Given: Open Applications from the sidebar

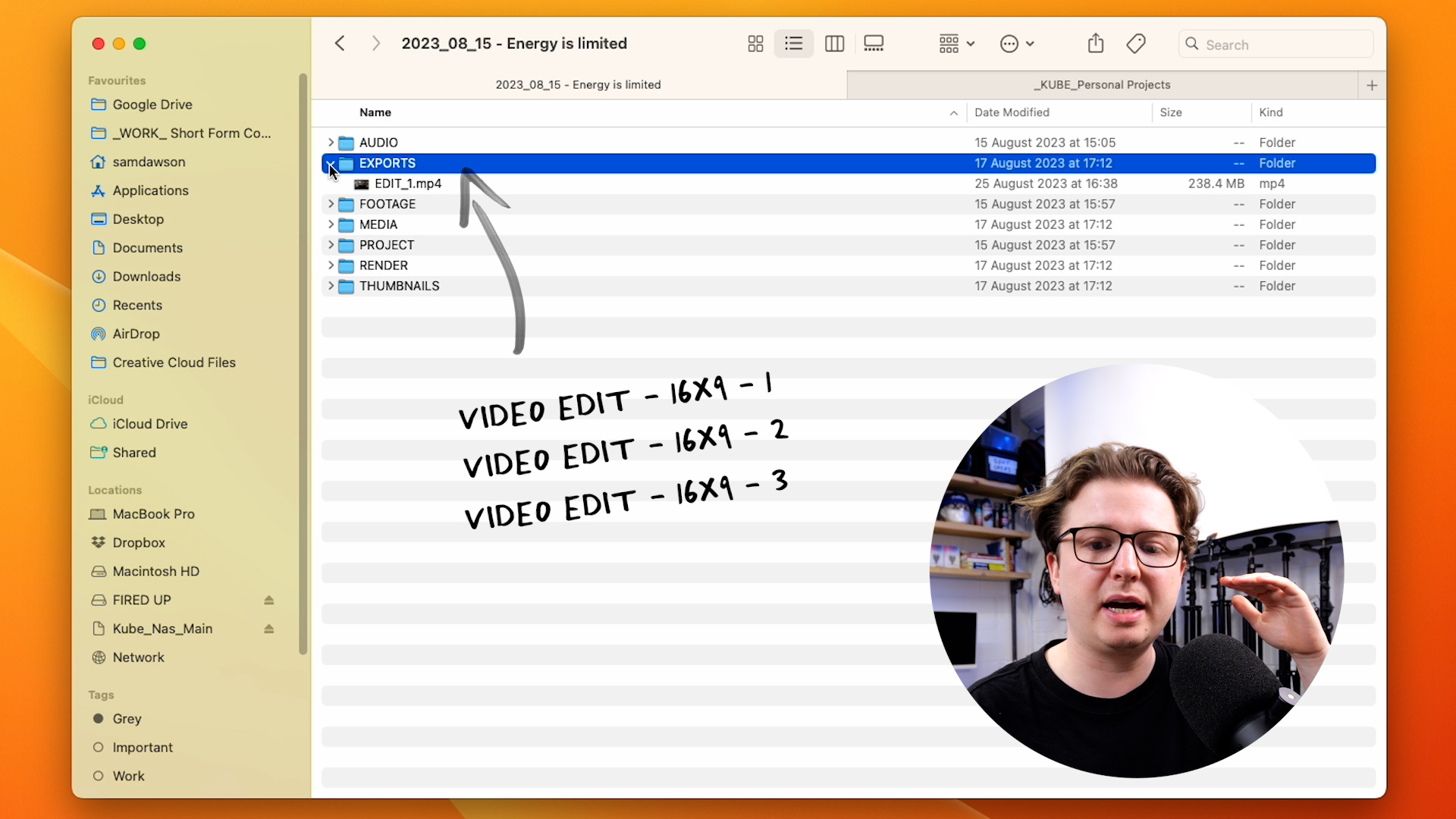Looking at the screenshot, I should click(x=150, y=191).
